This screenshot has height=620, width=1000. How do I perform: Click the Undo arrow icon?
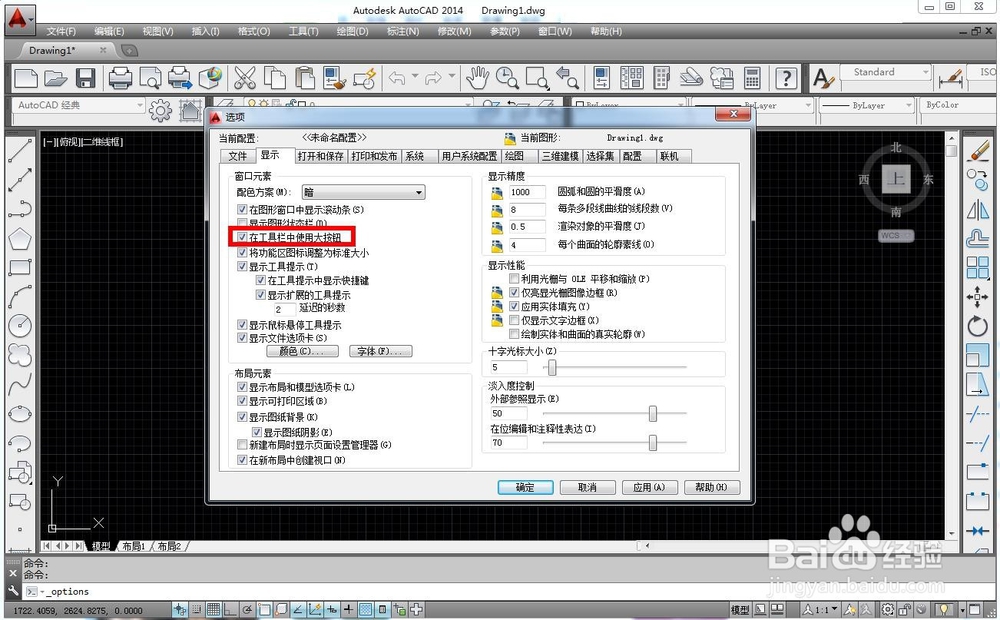[396, 77]
